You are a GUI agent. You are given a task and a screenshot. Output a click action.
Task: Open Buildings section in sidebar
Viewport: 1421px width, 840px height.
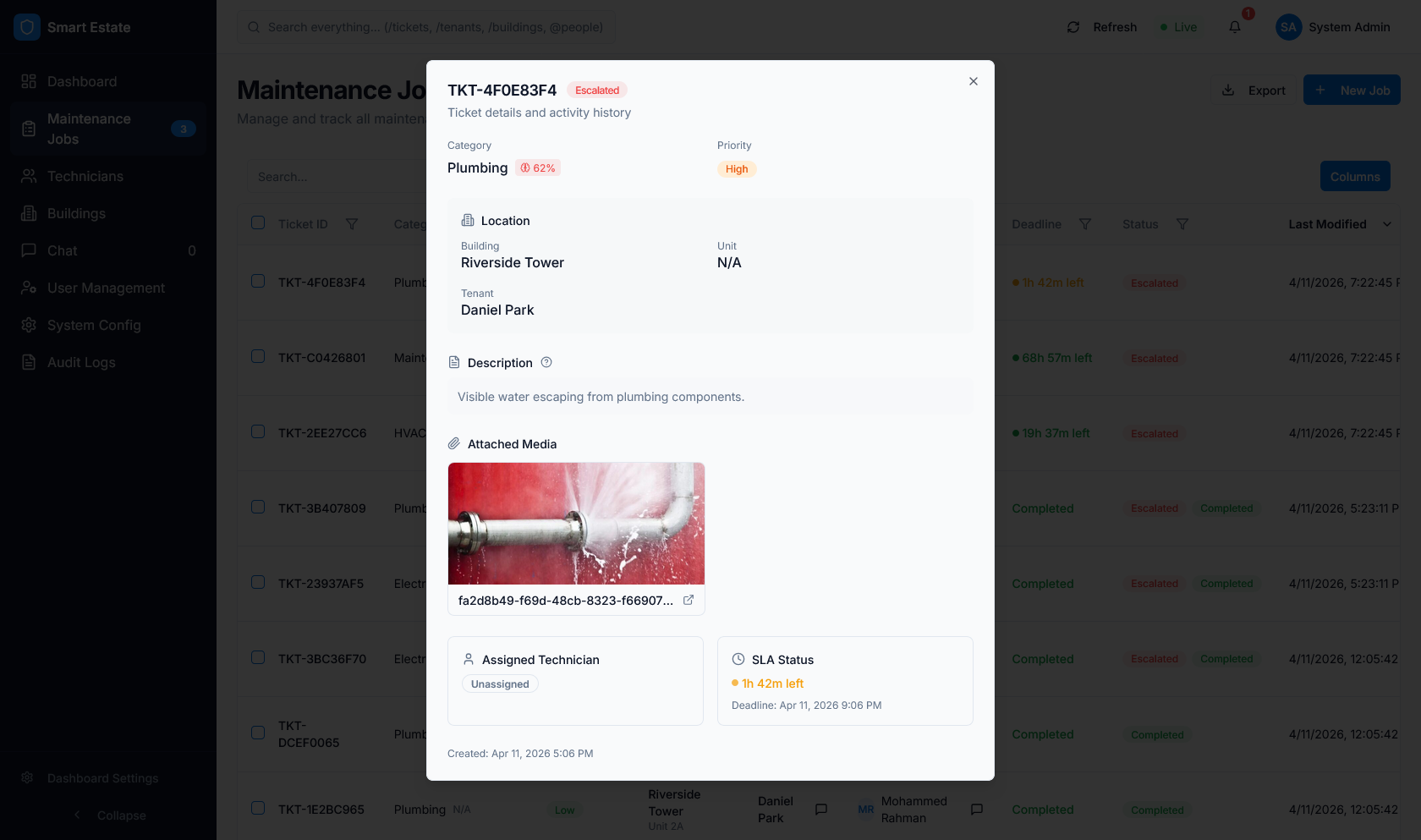tap(108, 213)
